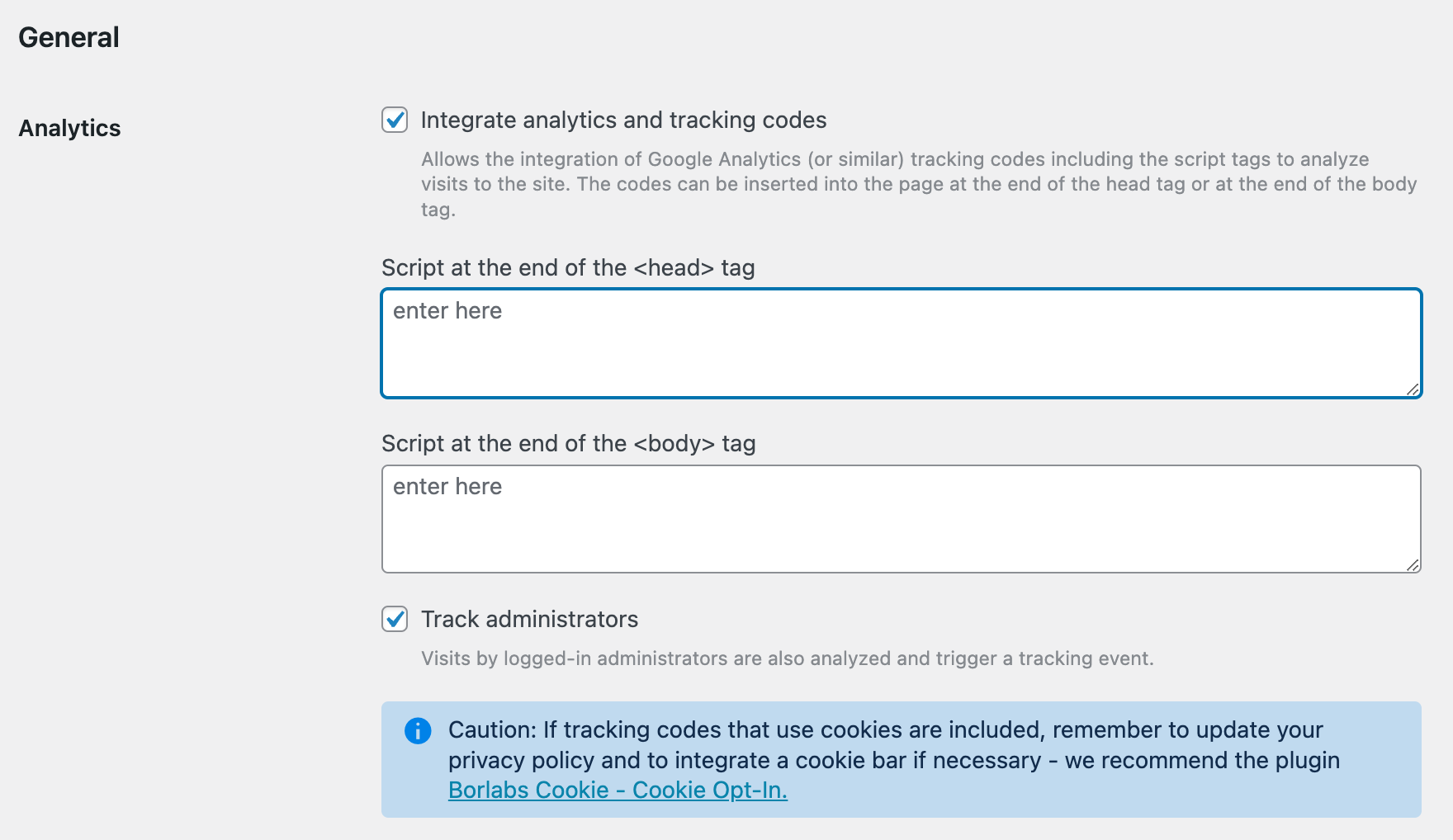Click the 'Track administrators' label text
1453x840 pixels.
point(529,620)
